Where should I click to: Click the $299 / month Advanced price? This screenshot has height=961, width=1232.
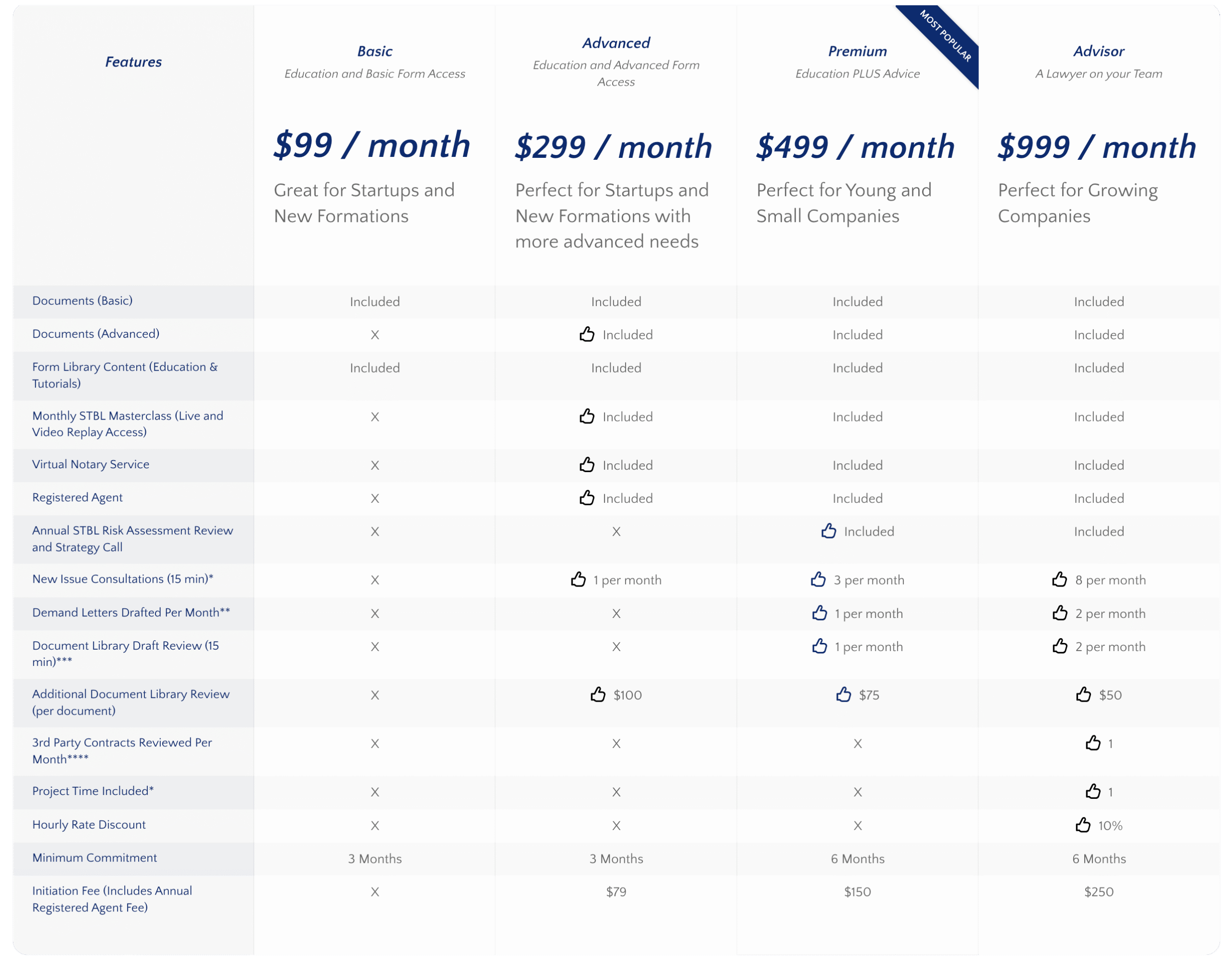pyautogui.click(x=613, y=147)
